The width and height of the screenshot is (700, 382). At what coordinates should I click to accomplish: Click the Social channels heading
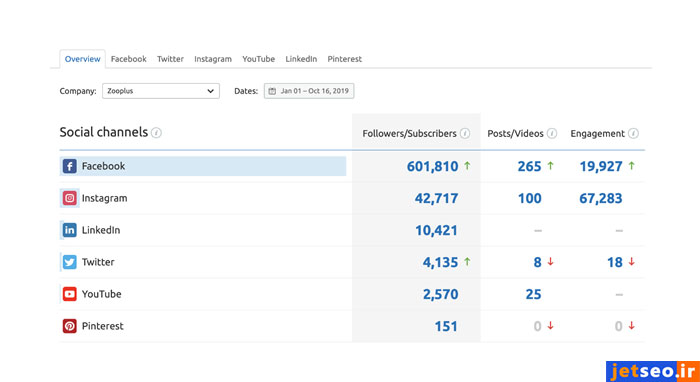(104, 132)
